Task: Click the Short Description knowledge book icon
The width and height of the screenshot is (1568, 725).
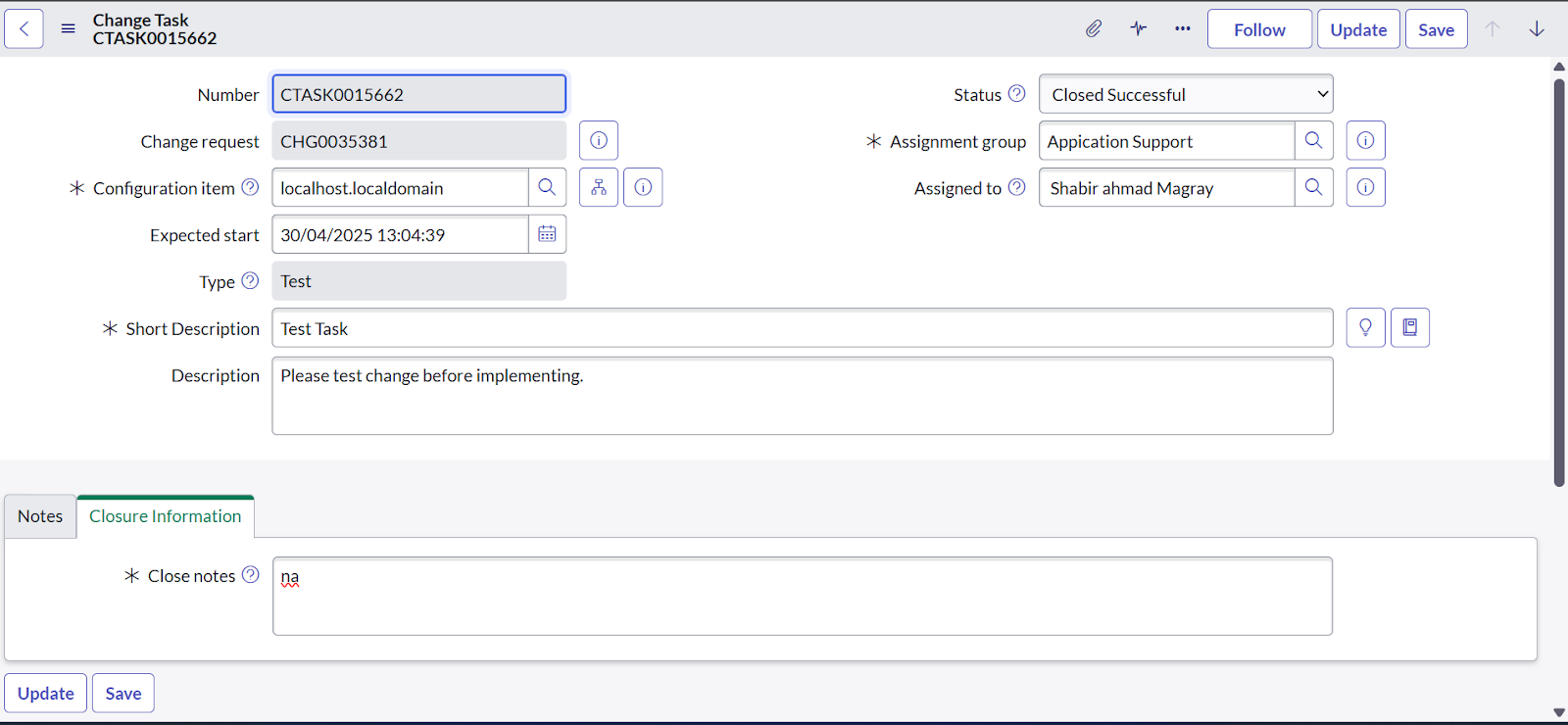Action: click(x=1409, y=327)
